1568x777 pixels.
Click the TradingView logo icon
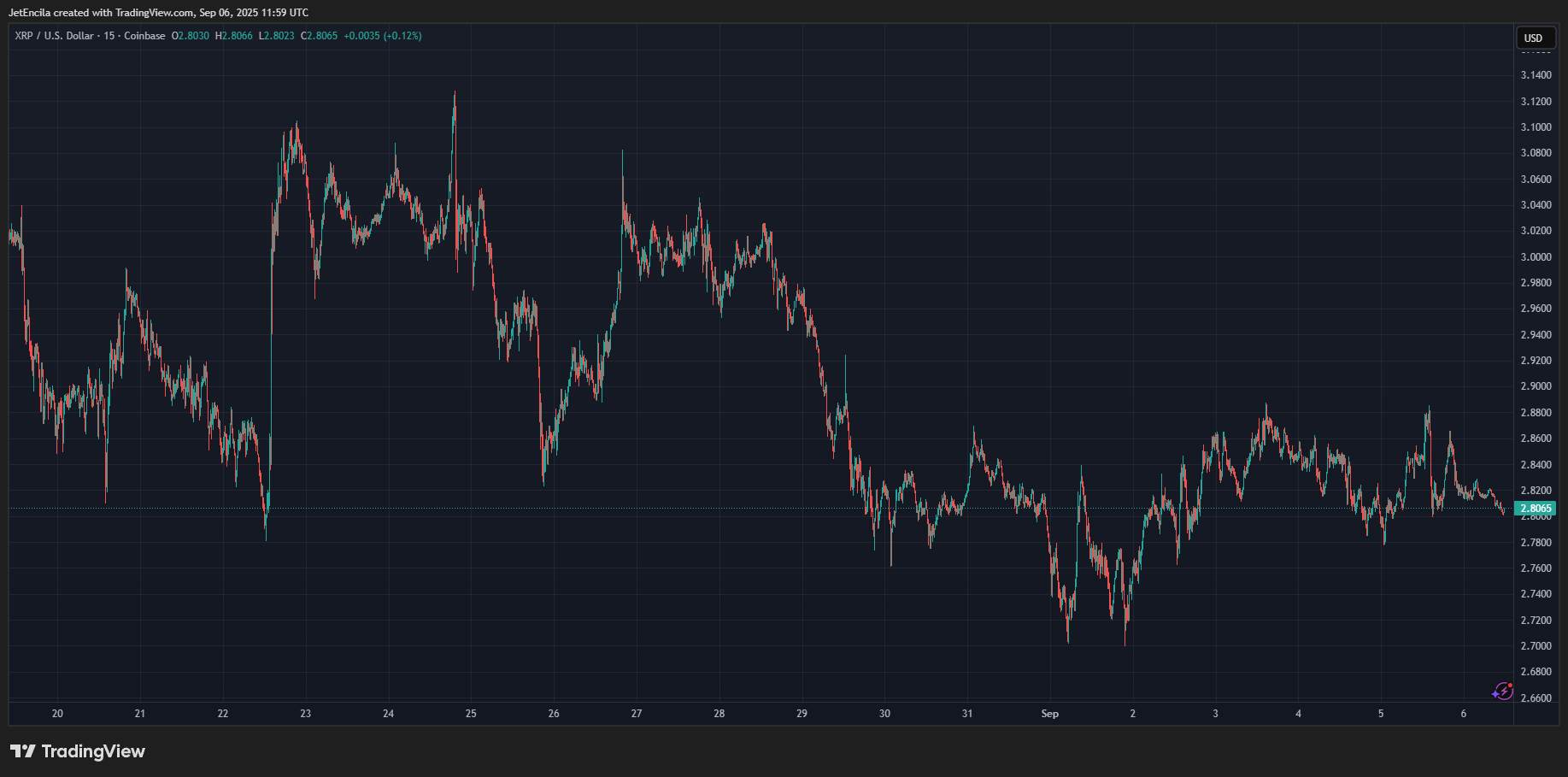coord(23,751)
